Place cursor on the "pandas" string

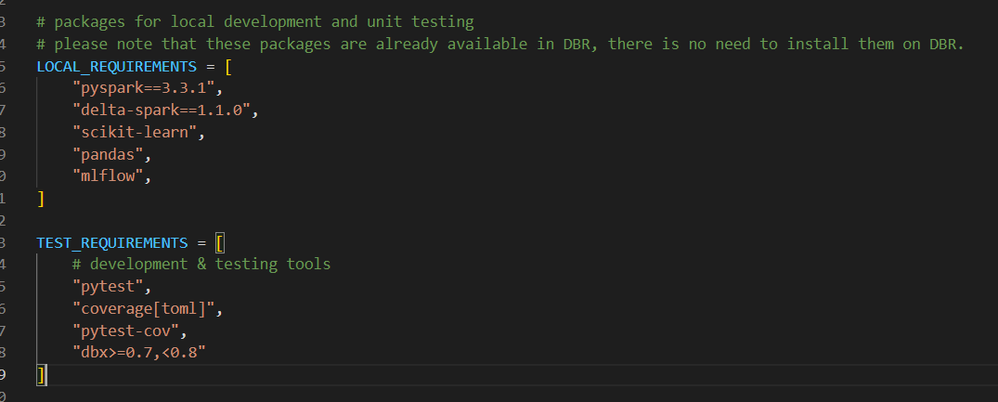108,154
